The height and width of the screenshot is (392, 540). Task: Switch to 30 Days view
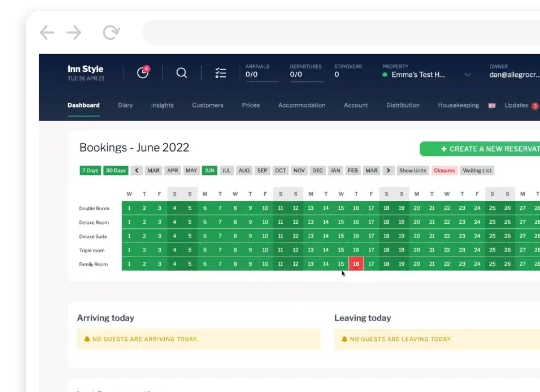pyautogui.click(x=116, y=171)
